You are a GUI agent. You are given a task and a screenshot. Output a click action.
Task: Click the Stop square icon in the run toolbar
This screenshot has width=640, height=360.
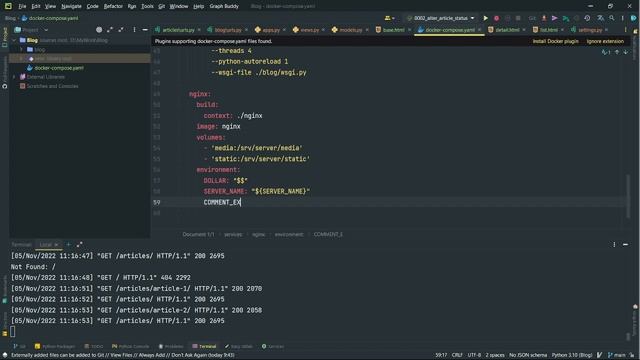click(518, 18)
